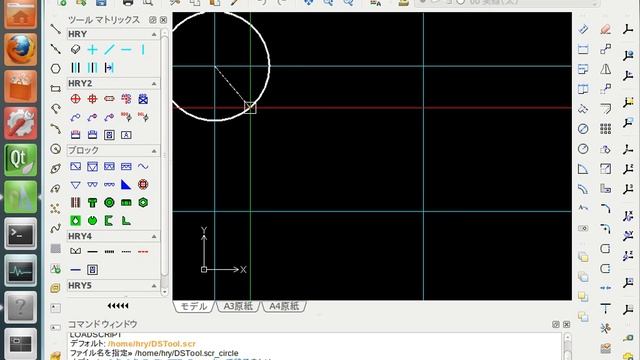Insert the sine wave block
The image size is (640, 360).
pos(143,166)
